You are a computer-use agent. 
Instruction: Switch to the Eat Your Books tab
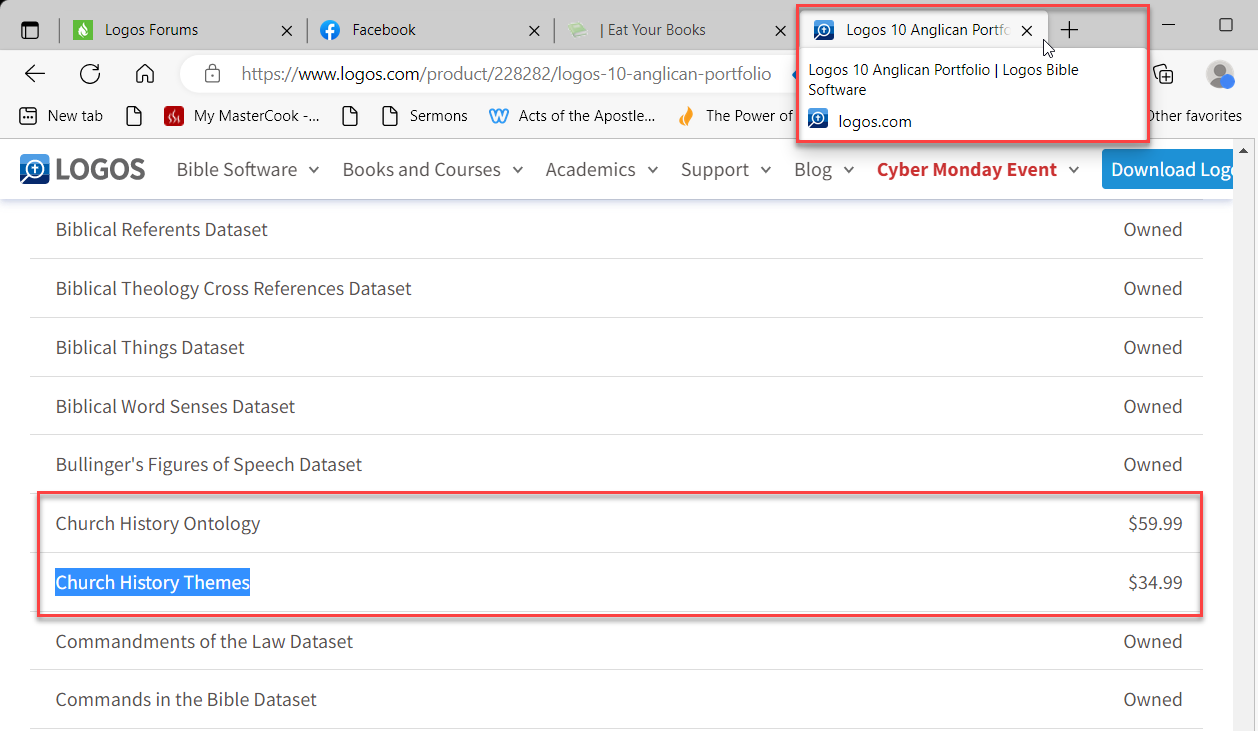[677, 30]
